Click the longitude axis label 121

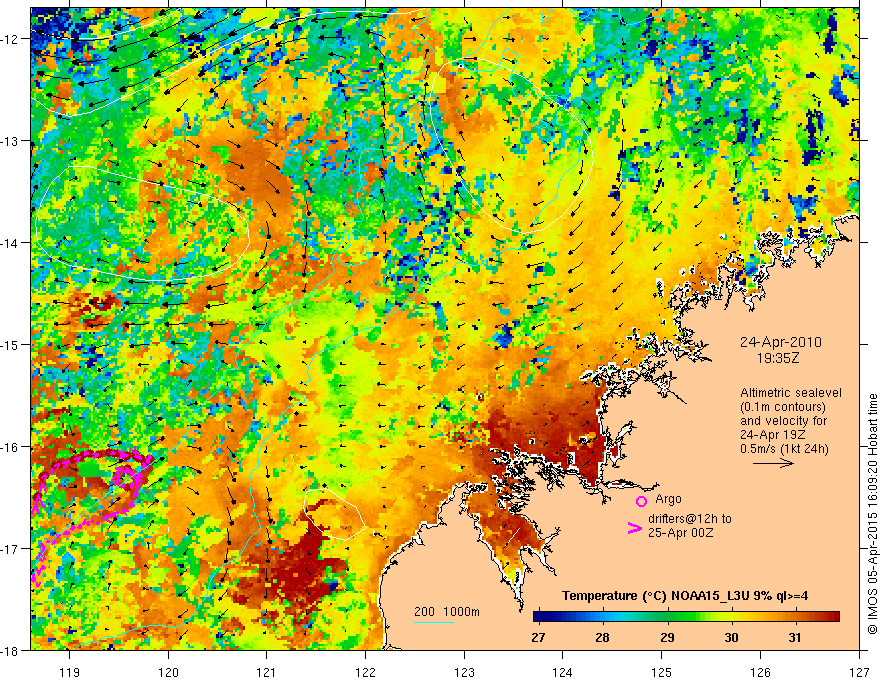[267, 672]
